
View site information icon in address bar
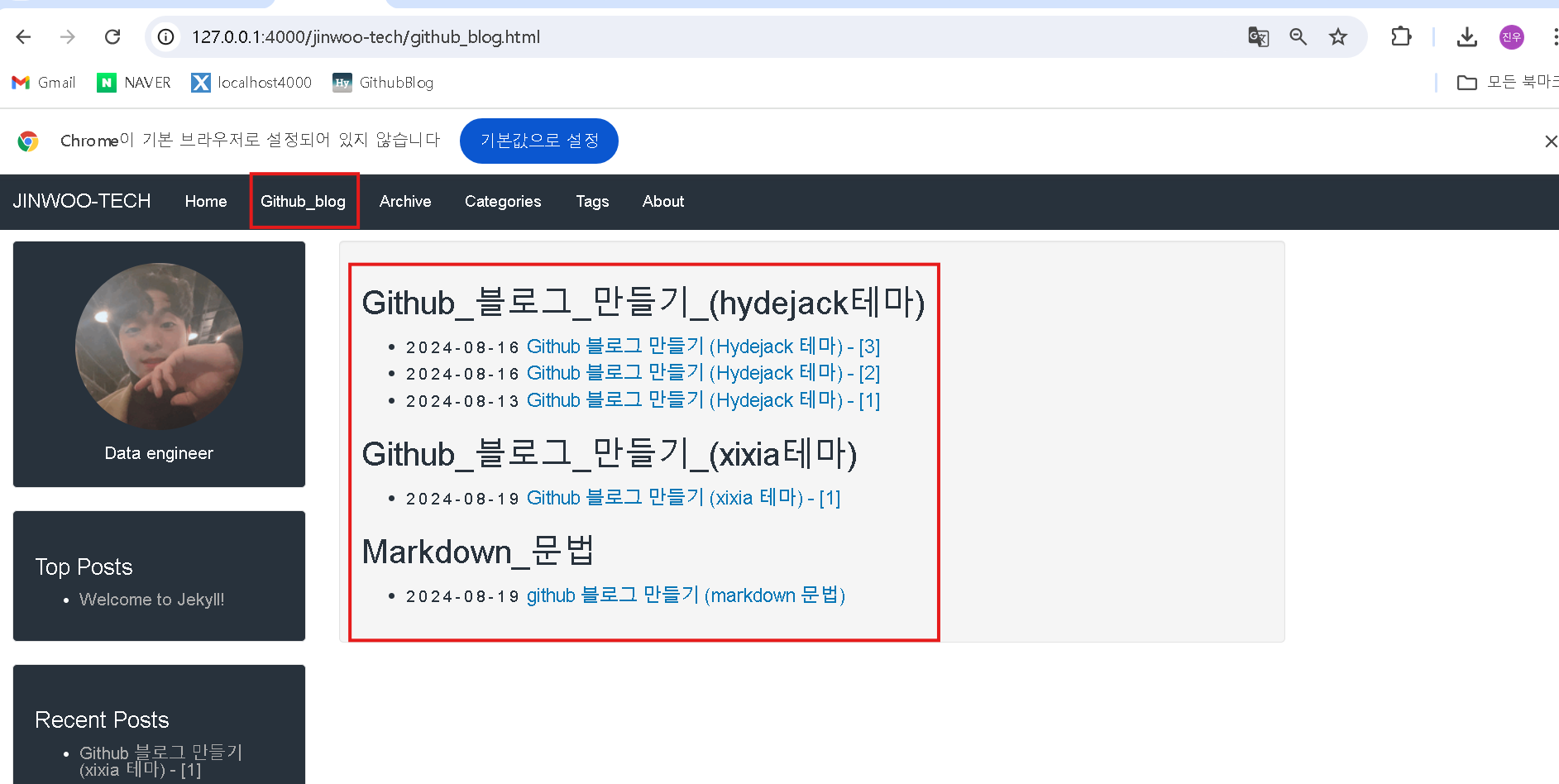click(166, 37)
